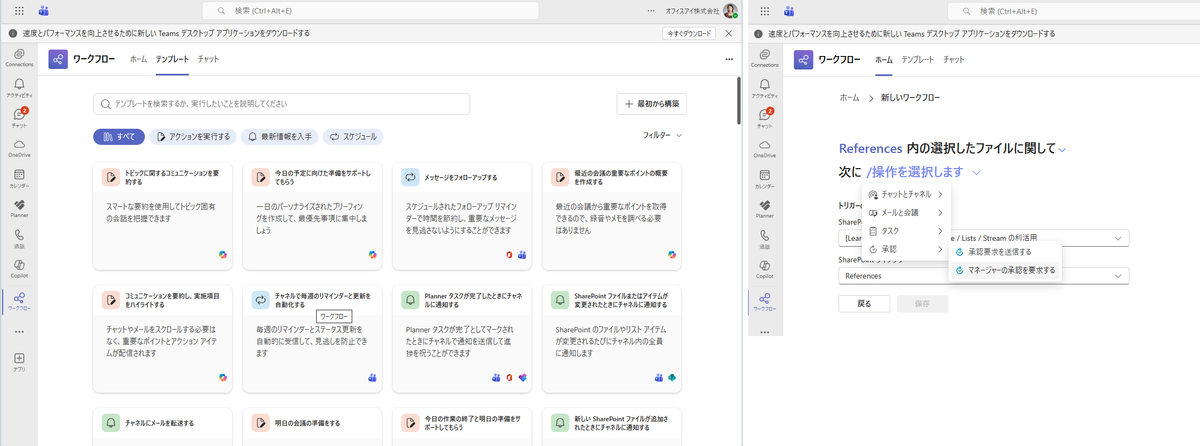The width and height of the screenshot is (1200, 446).
Task: Open Connections icon in the left window's sidebar
Action: pos(19,56)
